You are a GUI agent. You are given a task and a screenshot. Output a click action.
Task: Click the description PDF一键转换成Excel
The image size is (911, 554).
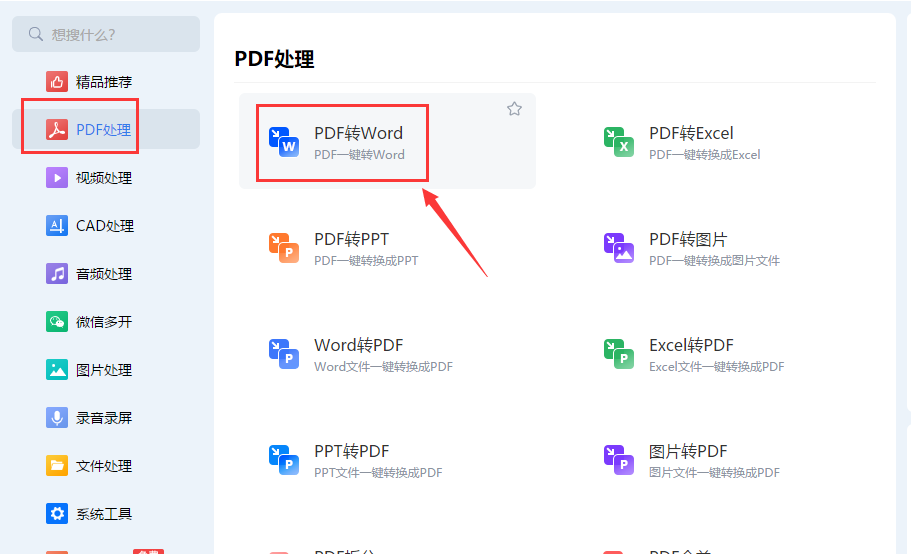705,155
